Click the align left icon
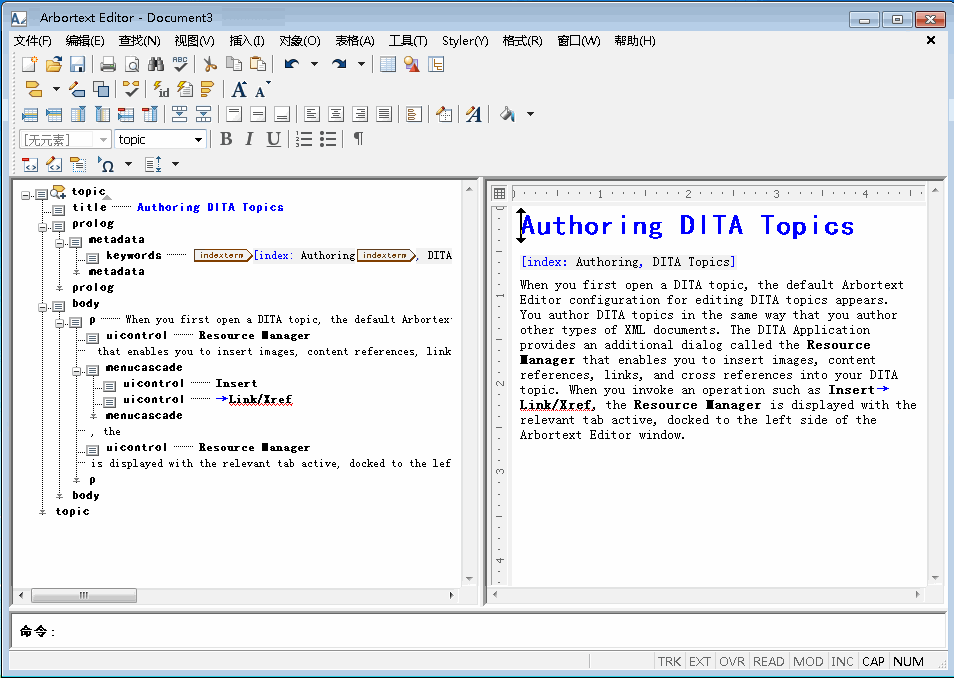This screenshot has height=678, width=954. click(x=312, y=114)
